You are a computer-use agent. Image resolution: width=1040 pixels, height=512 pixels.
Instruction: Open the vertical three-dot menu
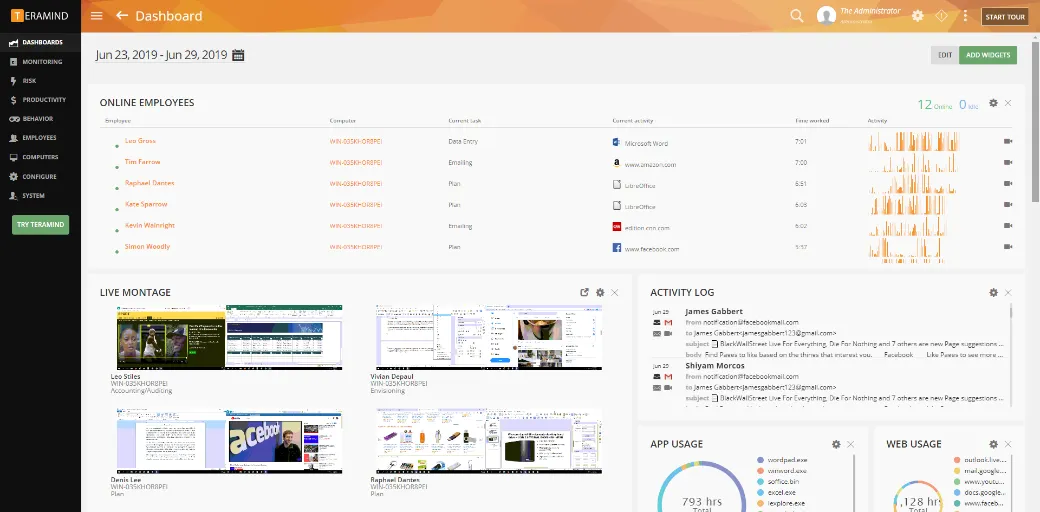tap(965, 16)
